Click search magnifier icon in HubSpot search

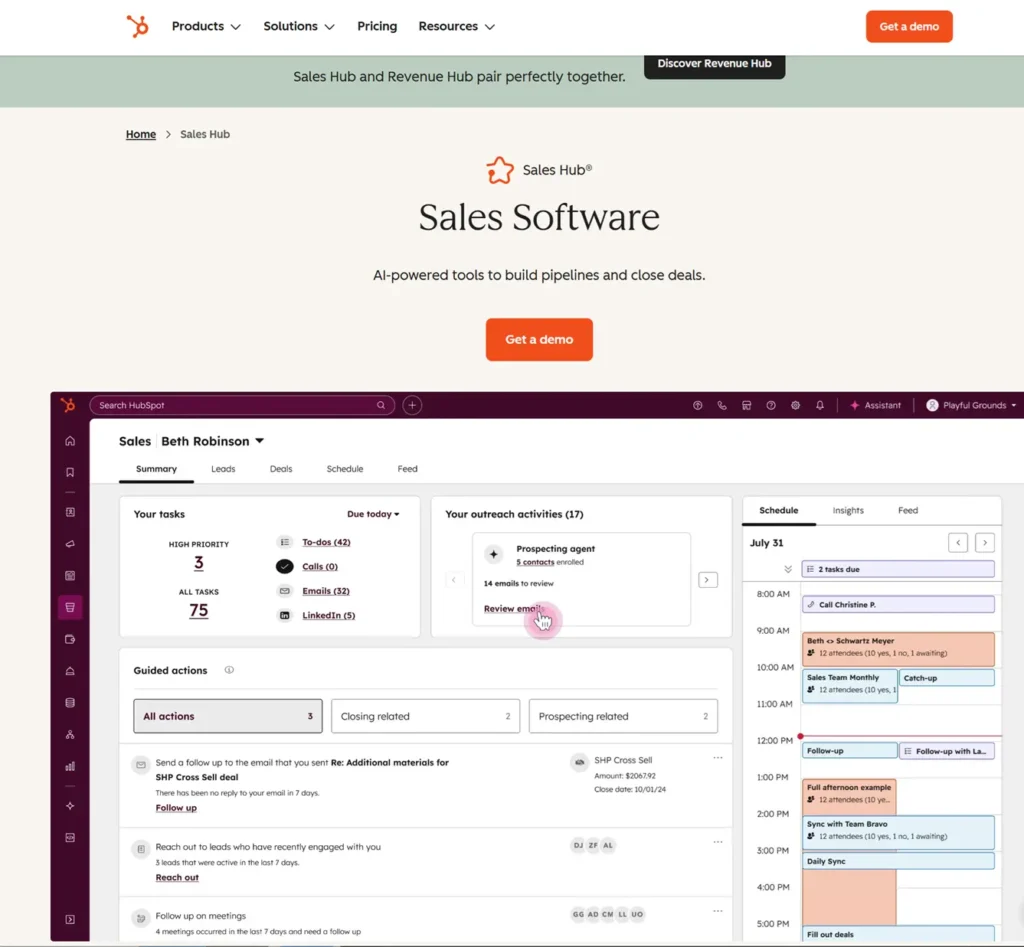click(381, 405)
